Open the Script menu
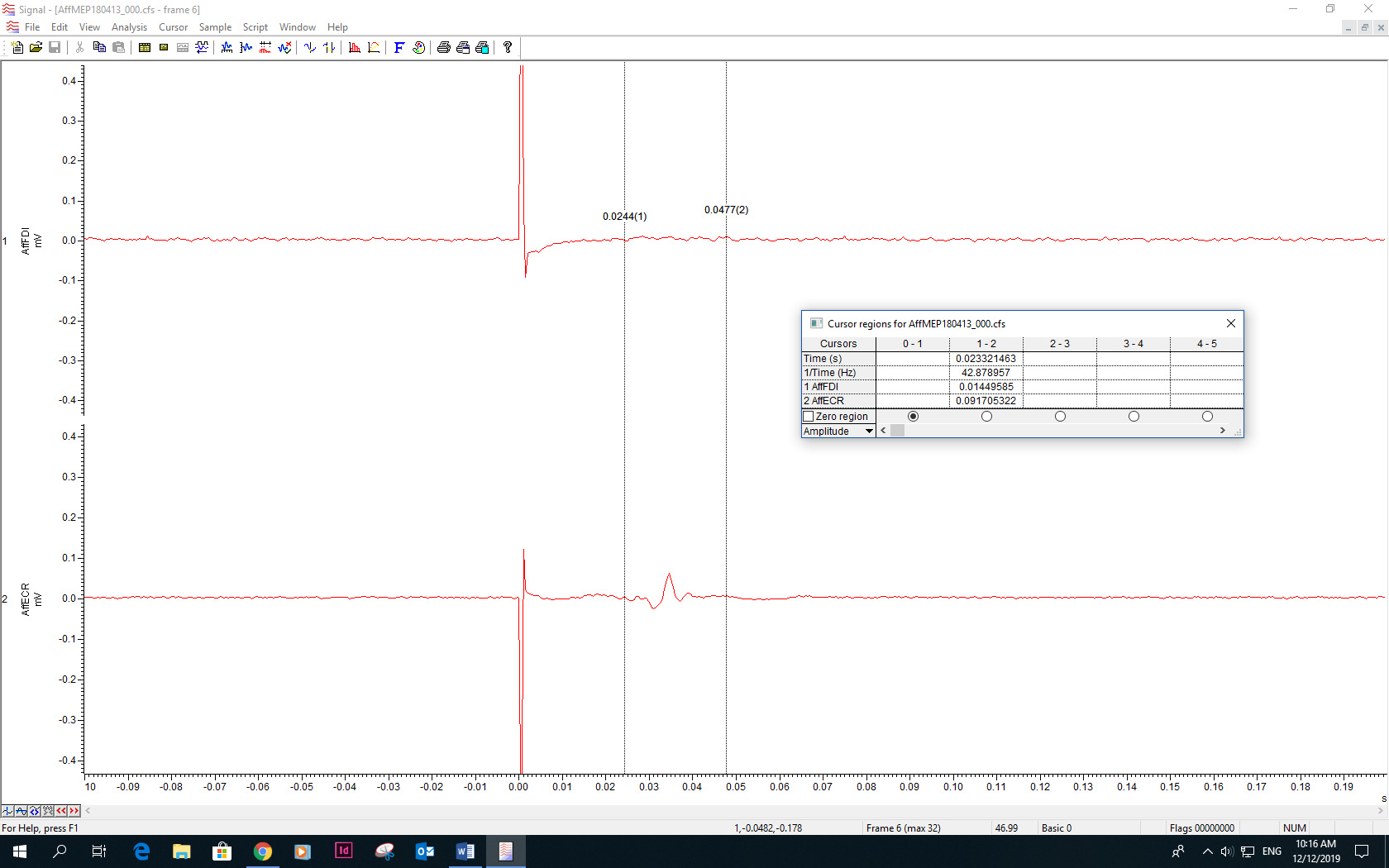 click(x=255, y=27)
